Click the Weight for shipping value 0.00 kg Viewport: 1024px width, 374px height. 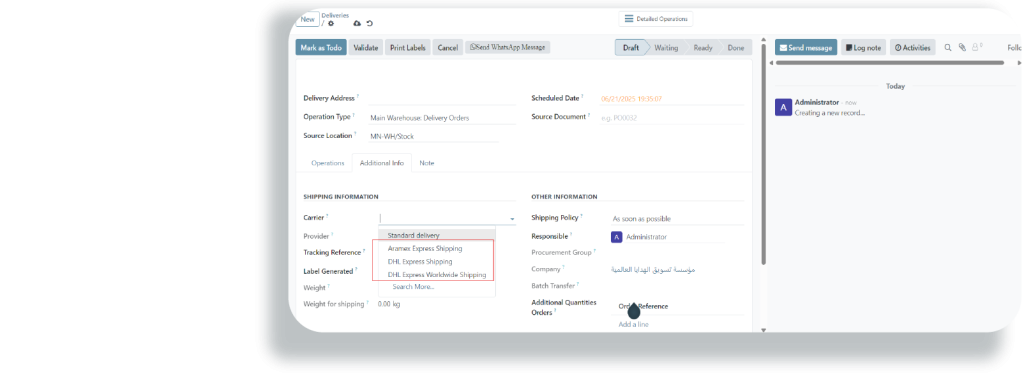389,304
